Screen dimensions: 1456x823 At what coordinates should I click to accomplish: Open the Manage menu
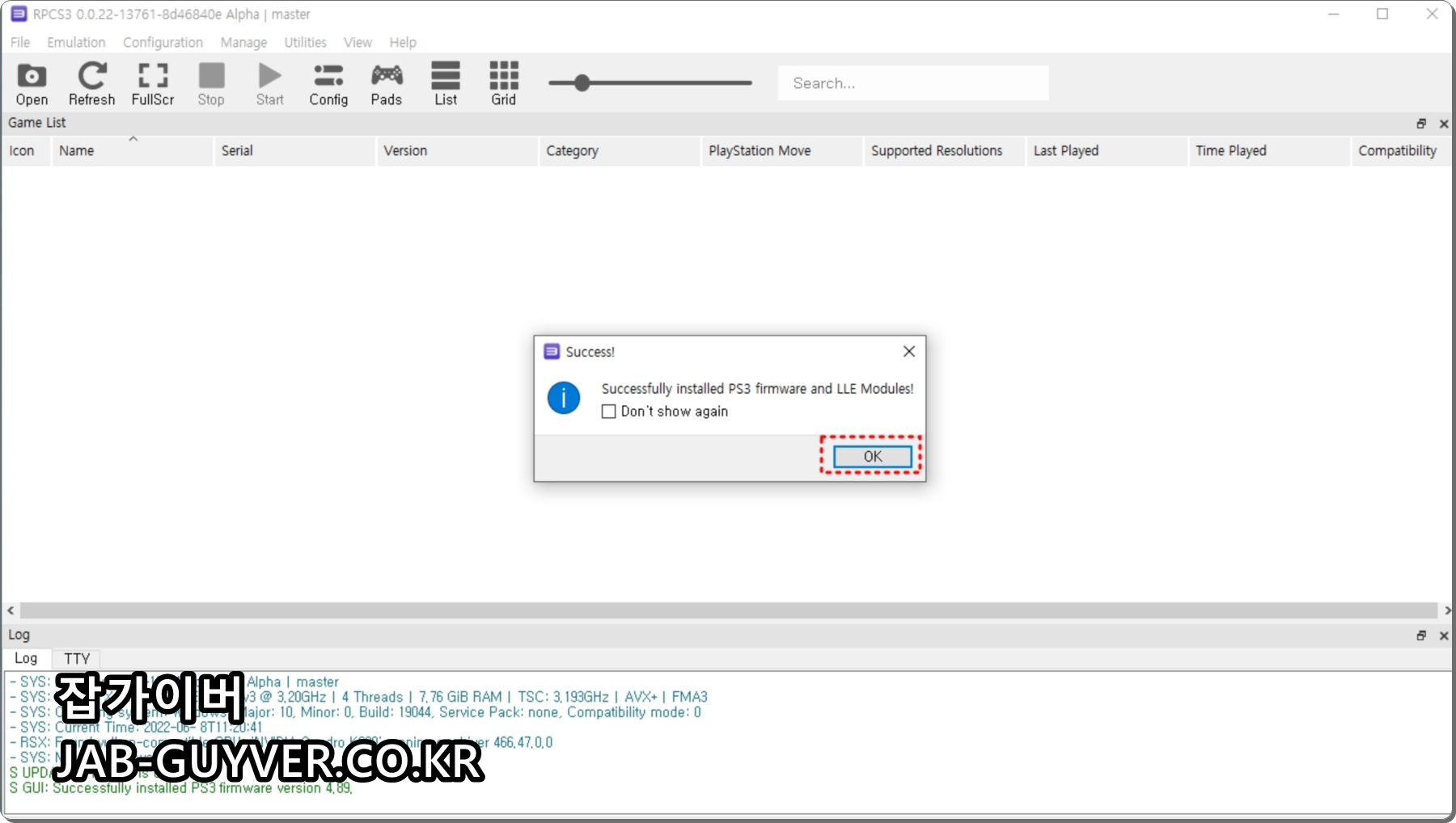tap(243, 42)
